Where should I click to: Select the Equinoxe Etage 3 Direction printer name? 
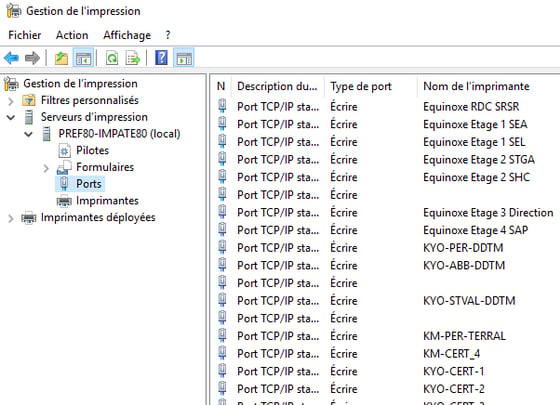coord(488,212)
